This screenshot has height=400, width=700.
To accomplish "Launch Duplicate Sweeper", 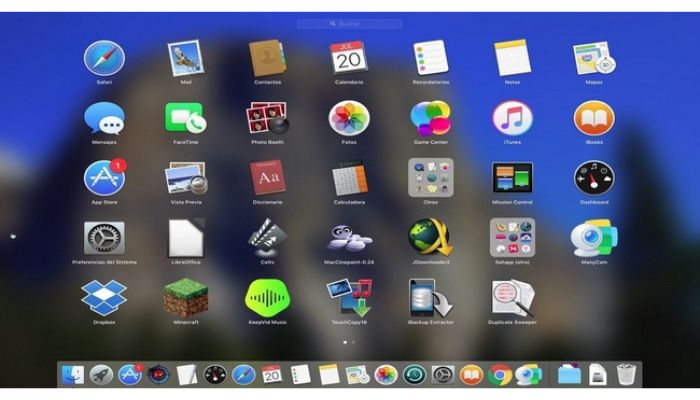I will 512,298.
